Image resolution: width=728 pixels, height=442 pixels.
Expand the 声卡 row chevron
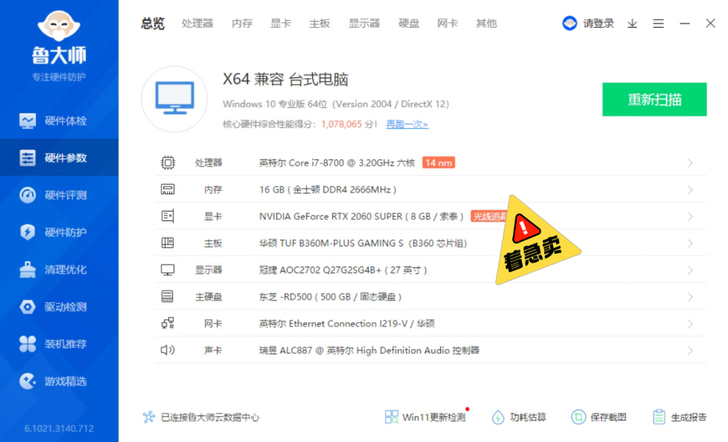point(690,351)
